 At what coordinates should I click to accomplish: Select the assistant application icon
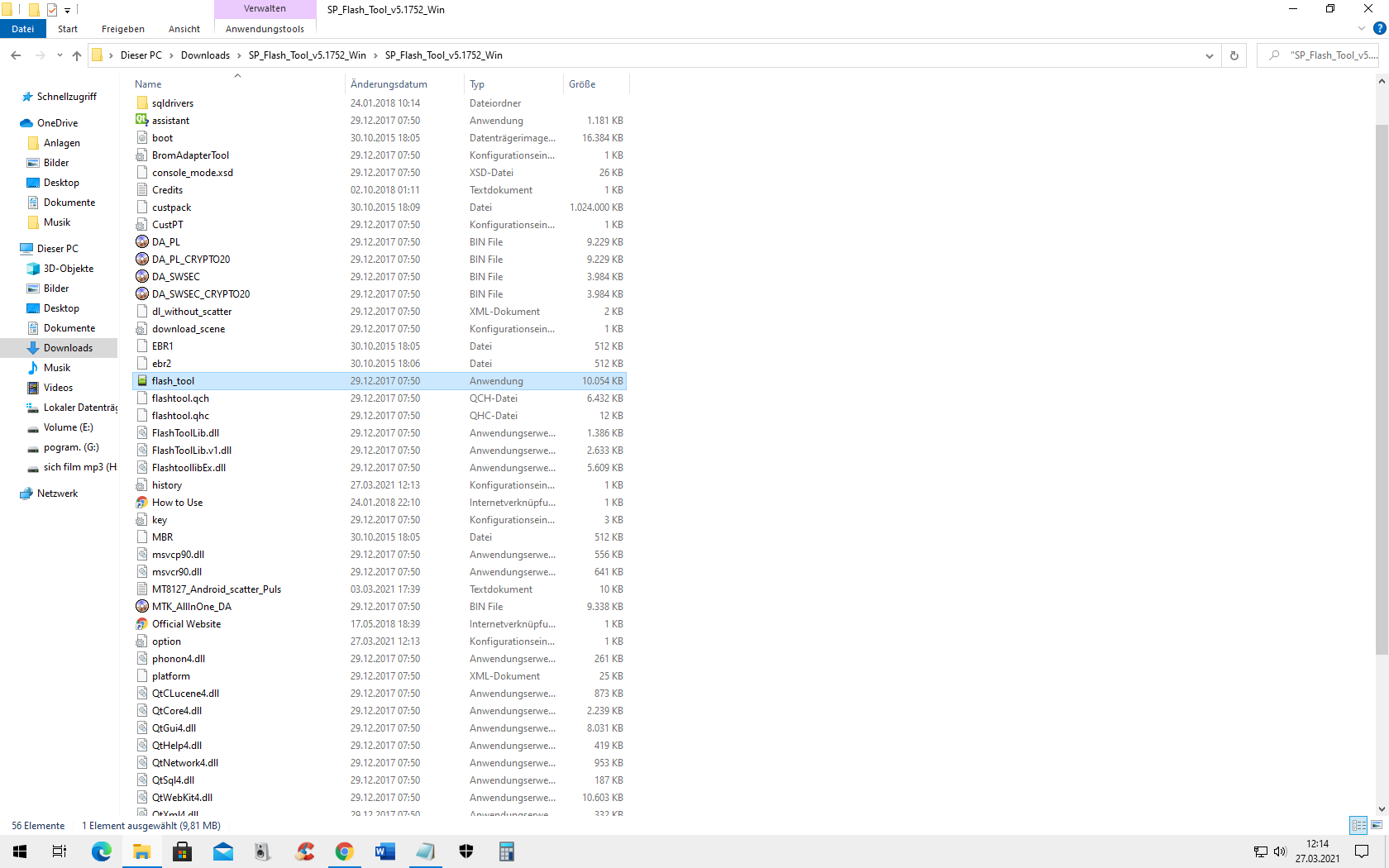pyautogui.click(x=142, y=120)
